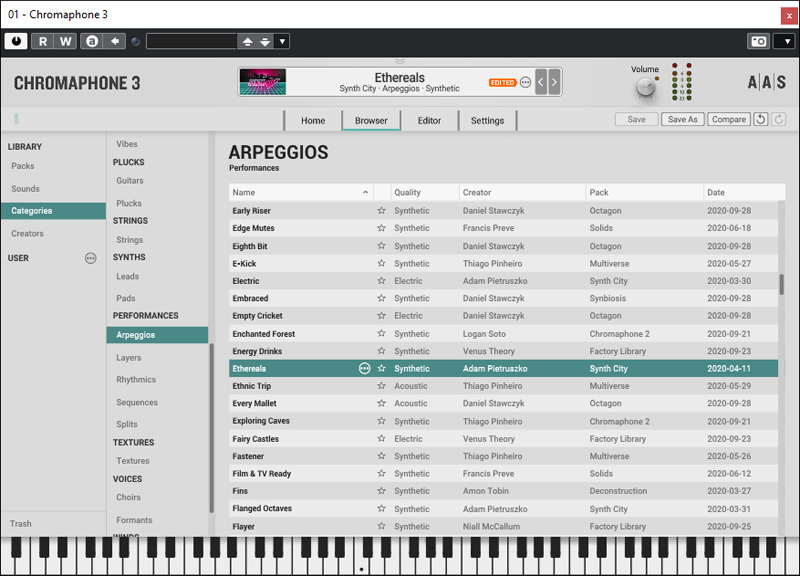The width and height of the screenshot is (800, 576).
Task: Open the USER section options icon
Action: tap(91, 258)
